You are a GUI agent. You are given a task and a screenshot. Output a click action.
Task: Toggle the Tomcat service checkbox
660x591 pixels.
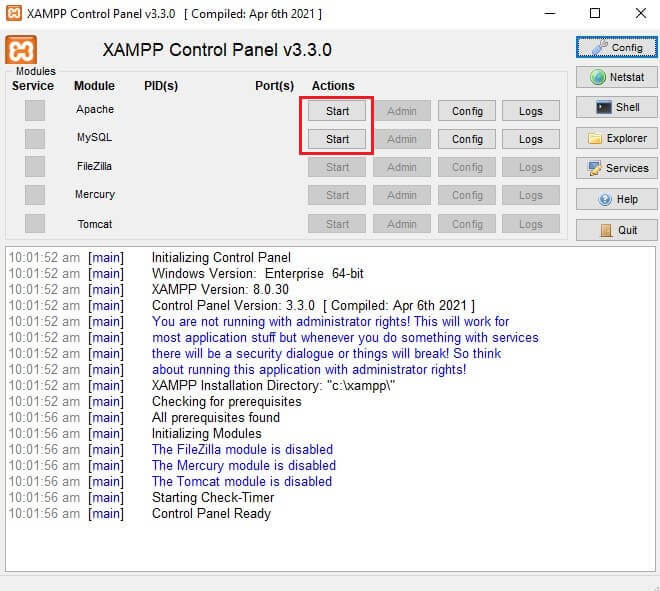[x=35, y=223]
